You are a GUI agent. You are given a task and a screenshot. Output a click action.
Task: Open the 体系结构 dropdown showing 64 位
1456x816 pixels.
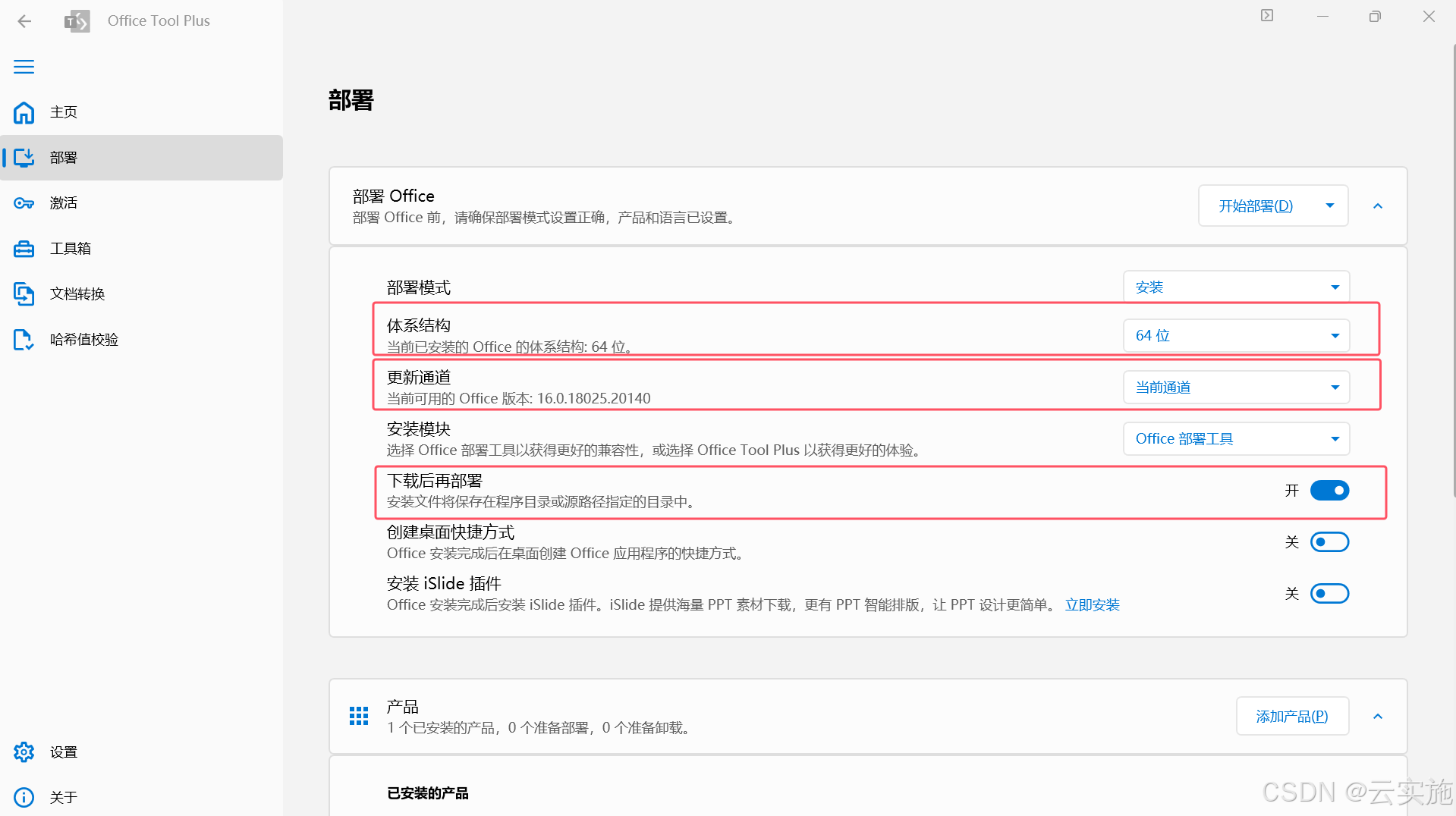(1236, 336)
